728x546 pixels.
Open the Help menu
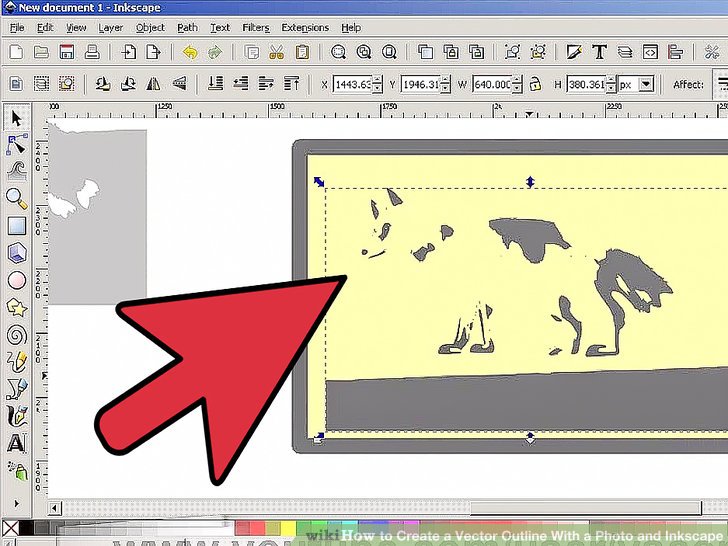[x=351, y=27]
